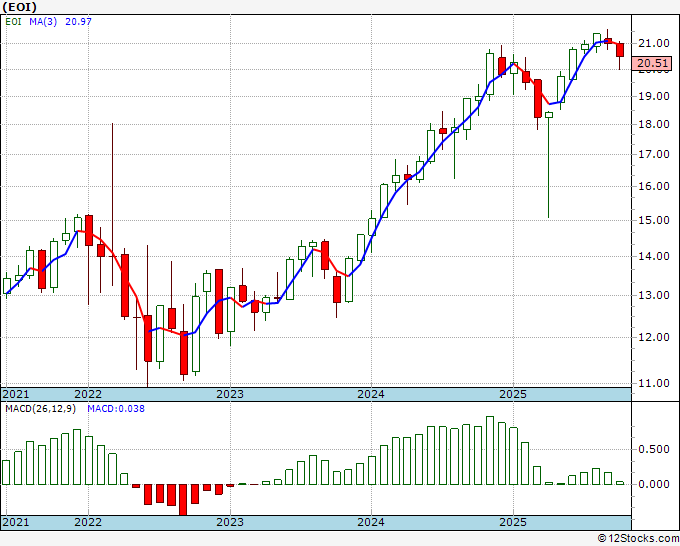
Task: Select 2021 on the MACD panel time axis
Action: pyautogui.click(x=16, y=522)
